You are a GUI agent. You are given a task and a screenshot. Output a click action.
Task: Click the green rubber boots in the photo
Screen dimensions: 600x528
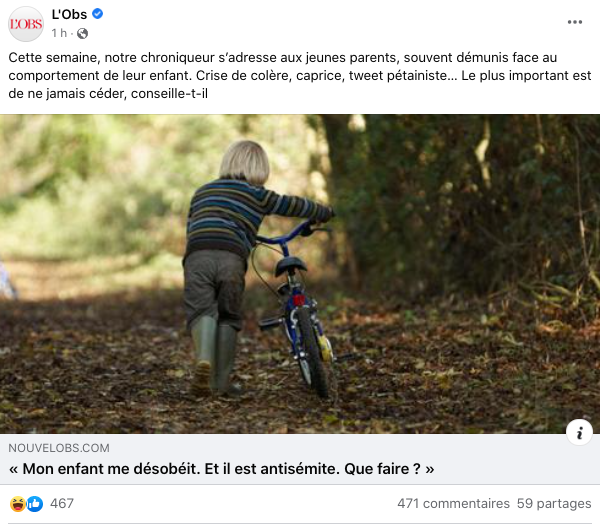click(x=216, y=356)
